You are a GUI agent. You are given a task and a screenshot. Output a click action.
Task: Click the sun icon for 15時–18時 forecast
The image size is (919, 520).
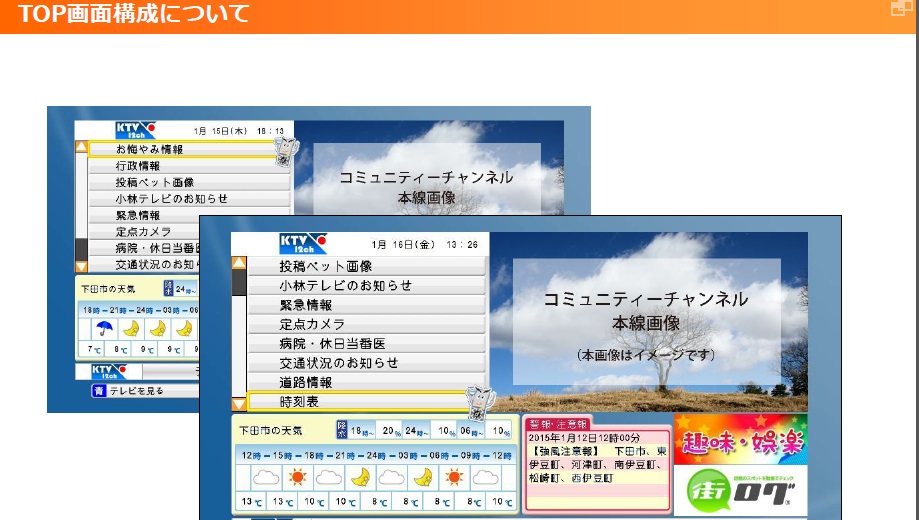[297, 477]
